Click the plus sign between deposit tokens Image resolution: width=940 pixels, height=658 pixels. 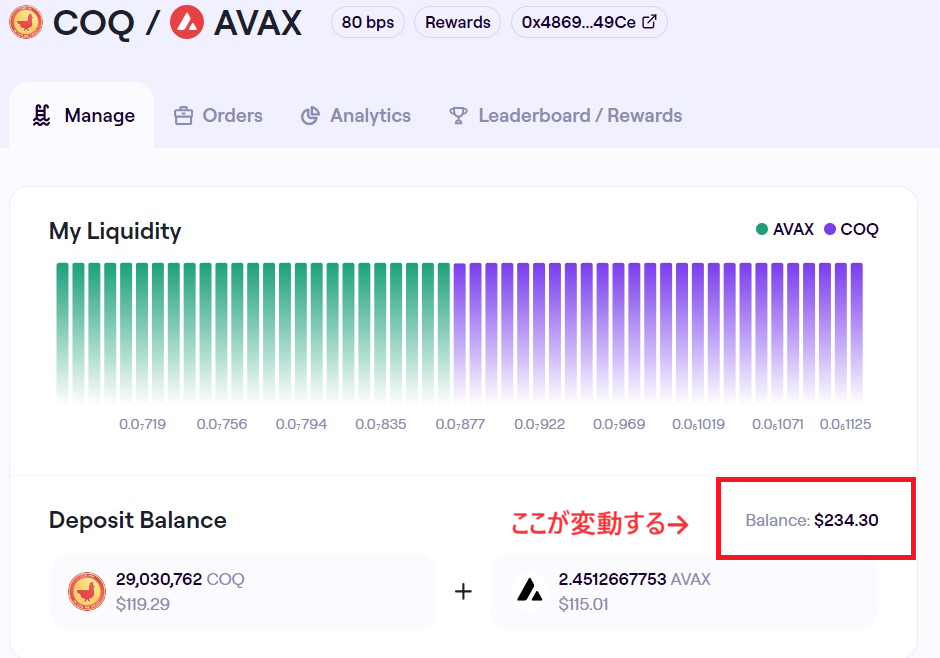(463, 591)
